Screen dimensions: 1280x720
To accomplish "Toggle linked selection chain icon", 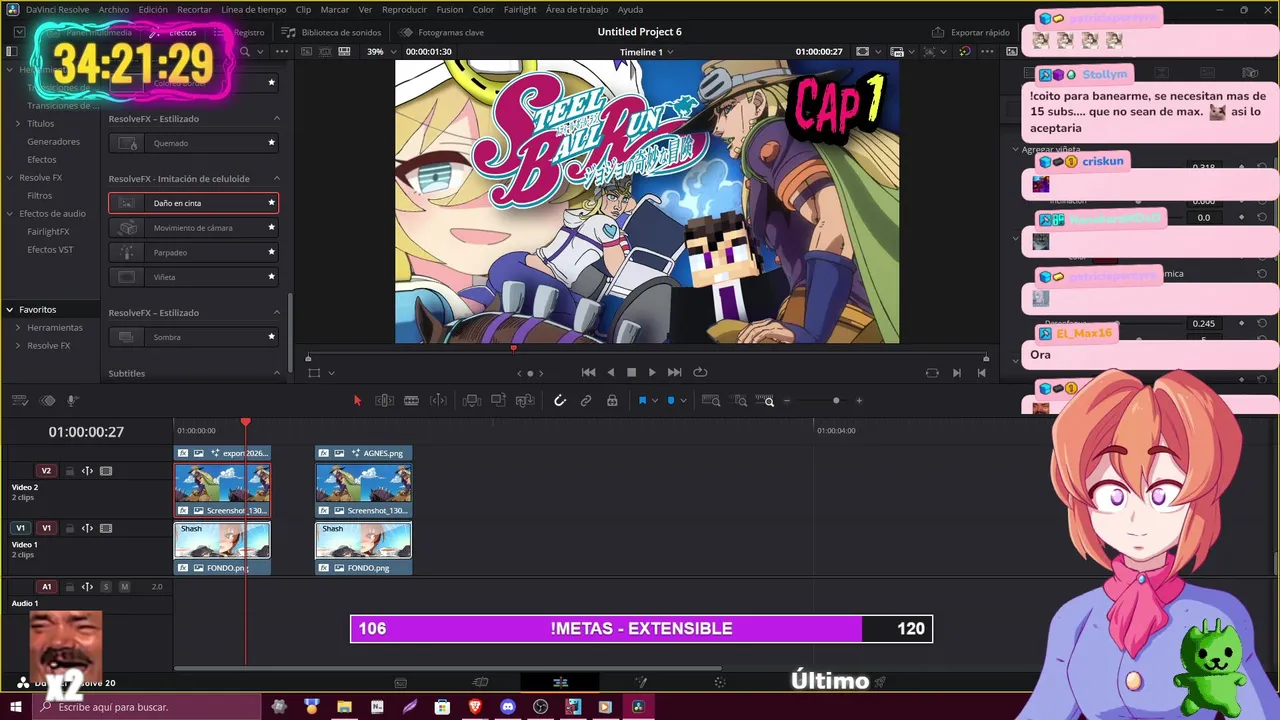I will tap(586, 401).
